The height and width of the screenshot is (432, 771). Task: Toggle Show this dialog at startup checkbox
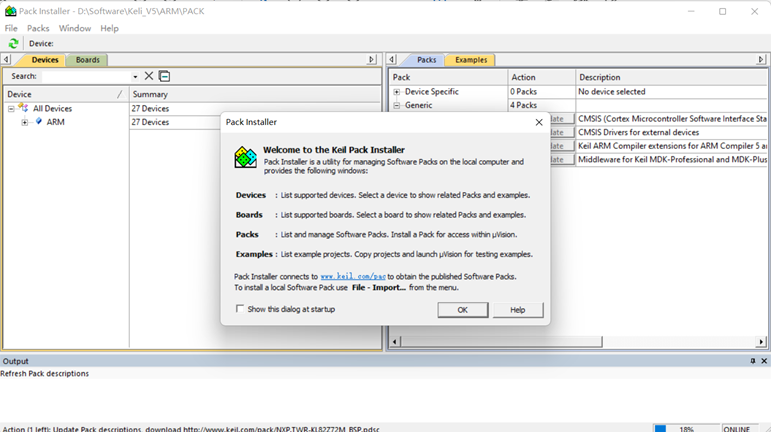pyautogui.click(x=240, y=309)
